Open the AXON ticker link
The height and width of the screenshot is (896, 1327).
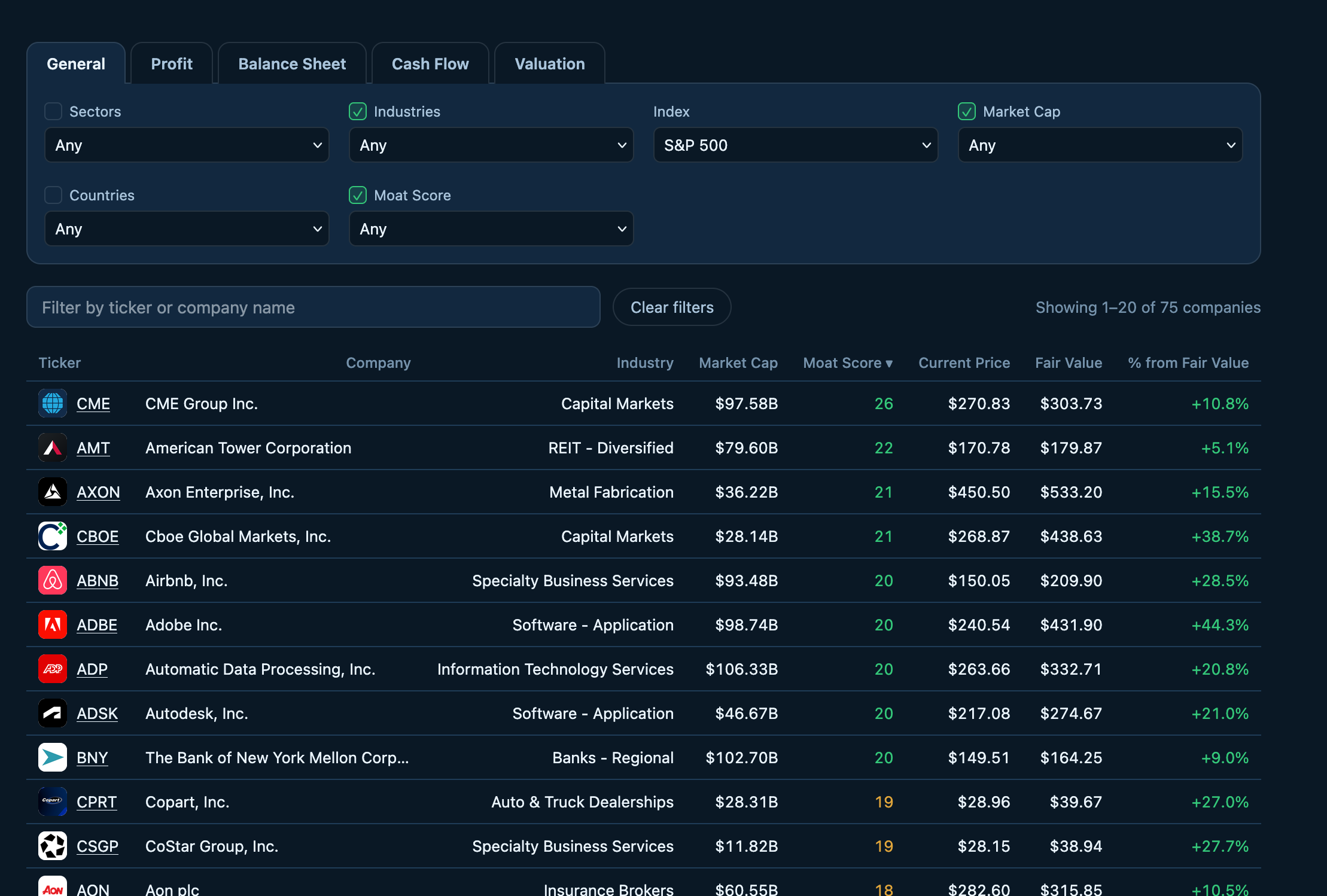(98, 492)
